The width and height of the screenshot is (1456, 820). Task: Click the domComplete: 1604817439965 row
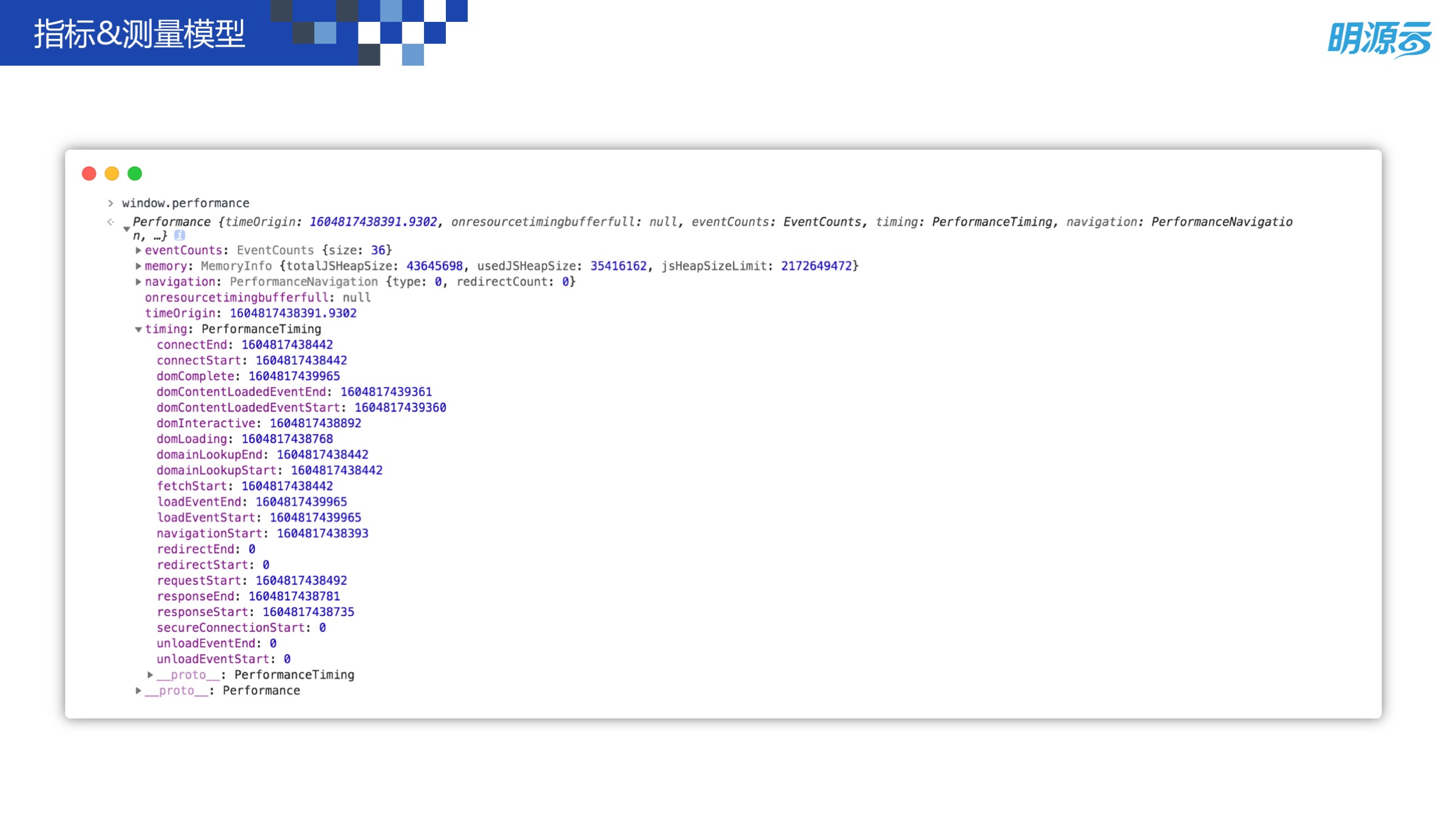click(248, 376)
